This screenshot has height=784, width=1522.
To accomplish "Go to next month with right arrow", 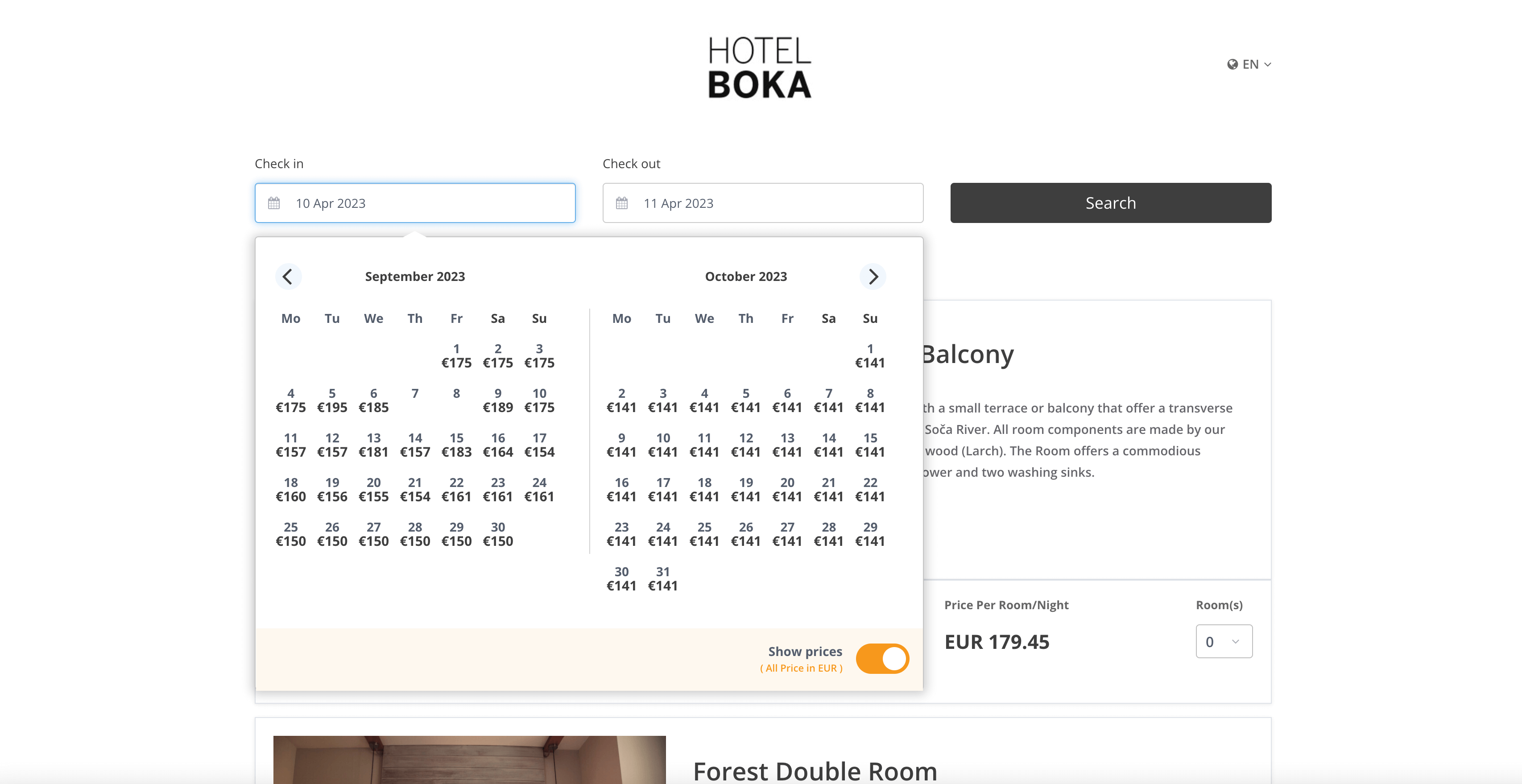I will [x=873, y=276].
